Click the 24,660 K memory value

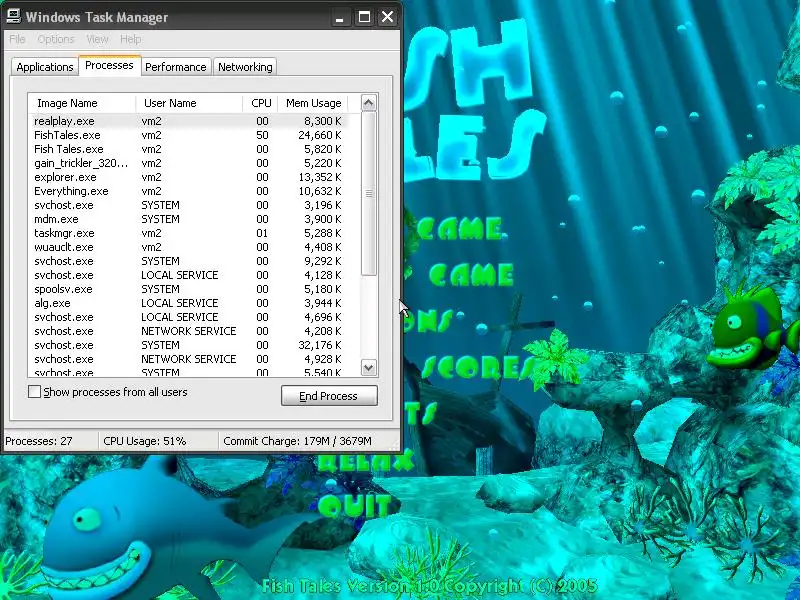[x=320, y=135]
